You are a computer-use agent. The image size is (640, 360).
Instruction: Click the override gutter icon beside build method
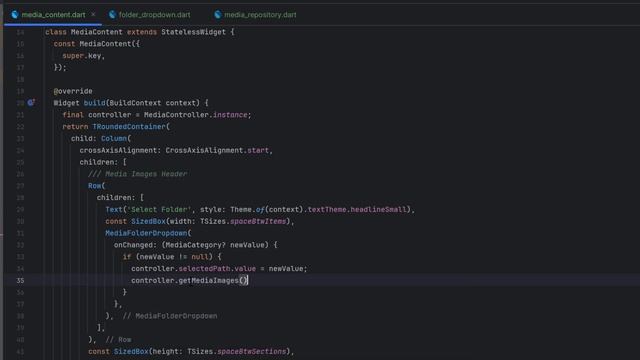(x=31, y=103)
